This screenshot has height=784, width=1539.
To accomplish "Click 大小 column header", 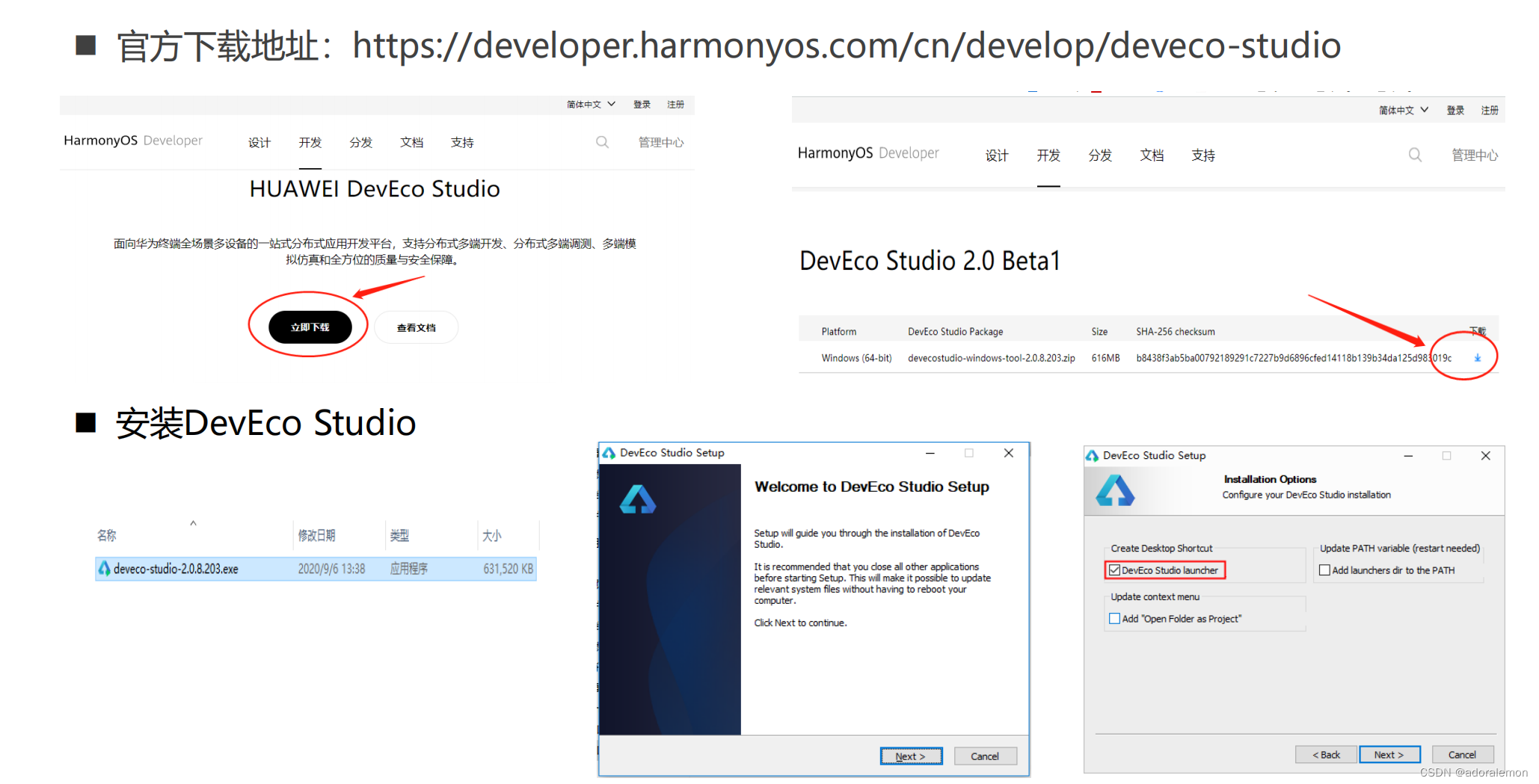I will 491,535.
